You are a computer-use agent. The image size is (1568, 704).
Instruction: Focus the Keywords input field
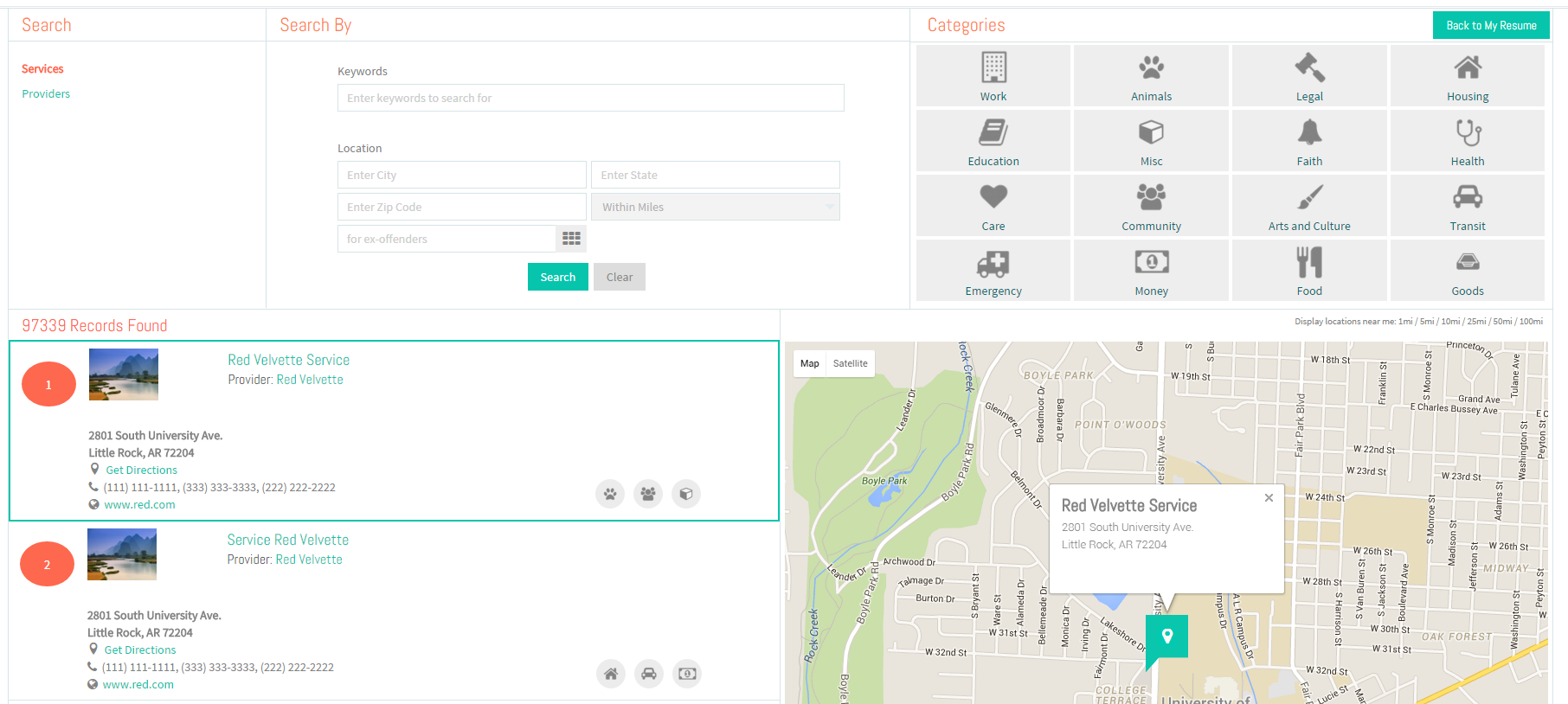(591, 98)
